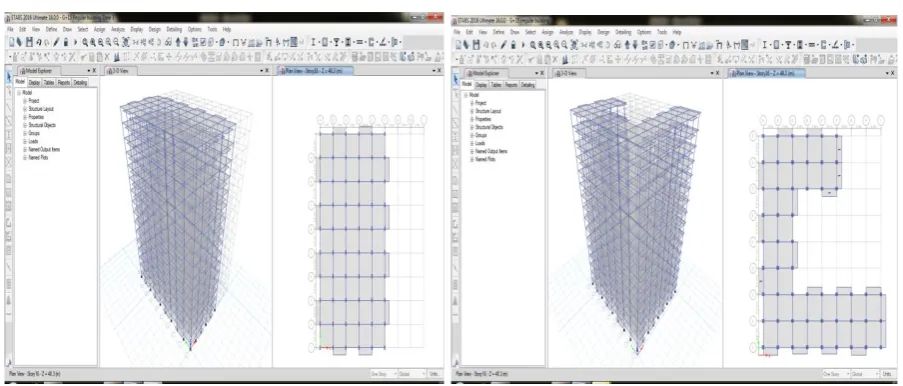Select pointer tool in L-shaped building window sidebar
This screenshot has width=903, height=386.
click(456, 80)
